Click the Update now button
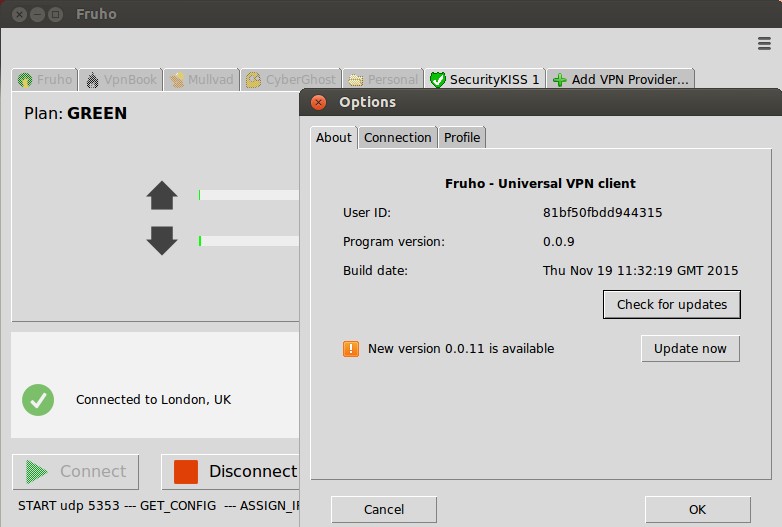This screenshot has width=782, height=527. pos(690,349)
